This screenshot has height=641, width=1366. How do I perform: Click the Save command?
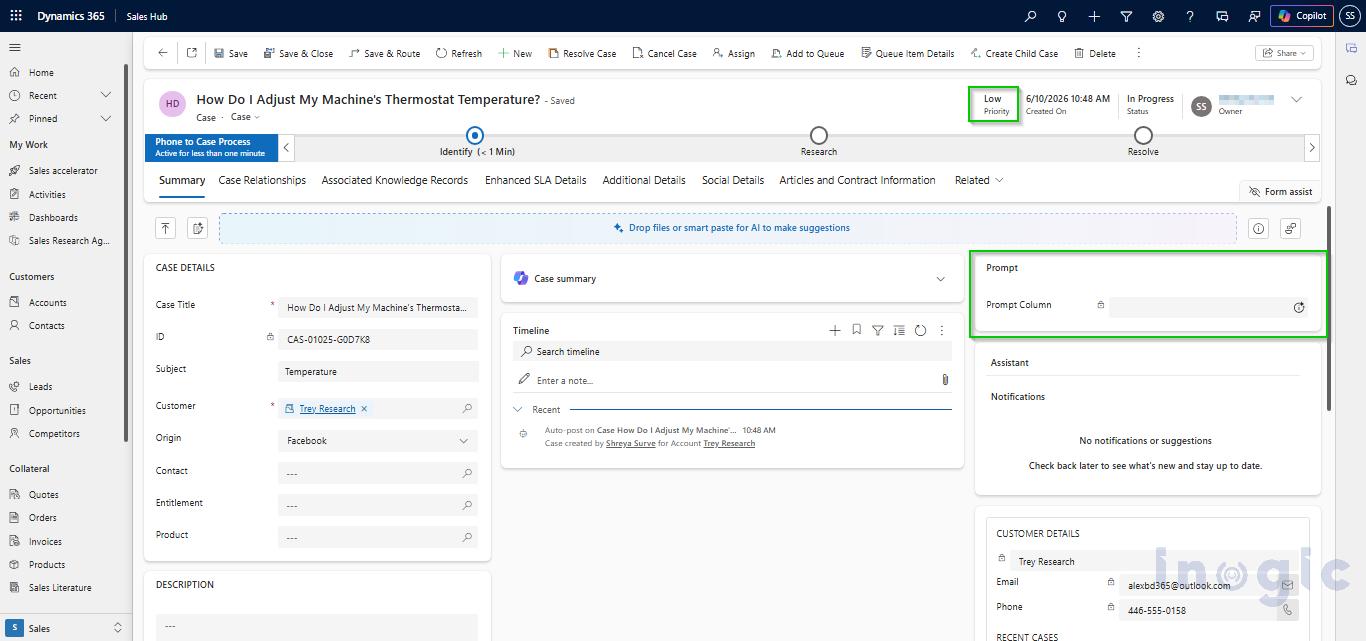click(x=230, y=53)
